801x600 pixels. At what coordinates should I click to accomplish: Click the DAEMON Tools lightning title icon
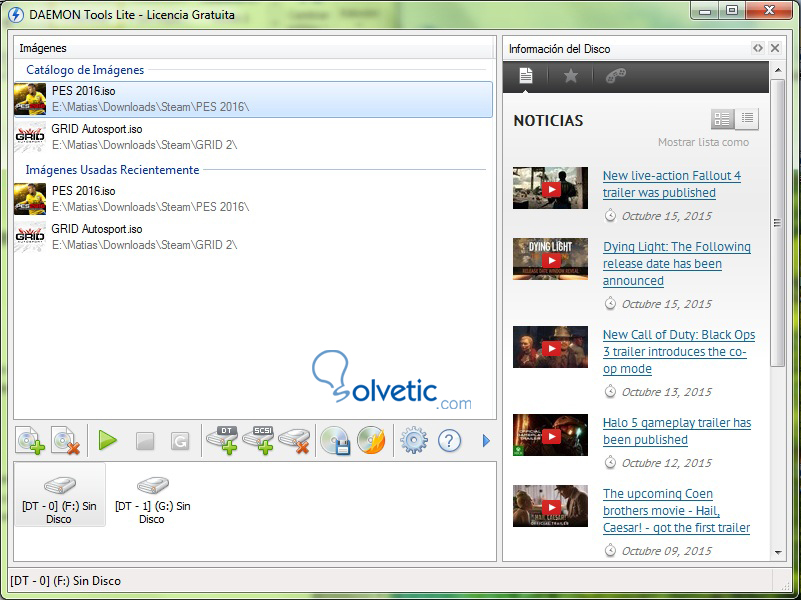16,15
